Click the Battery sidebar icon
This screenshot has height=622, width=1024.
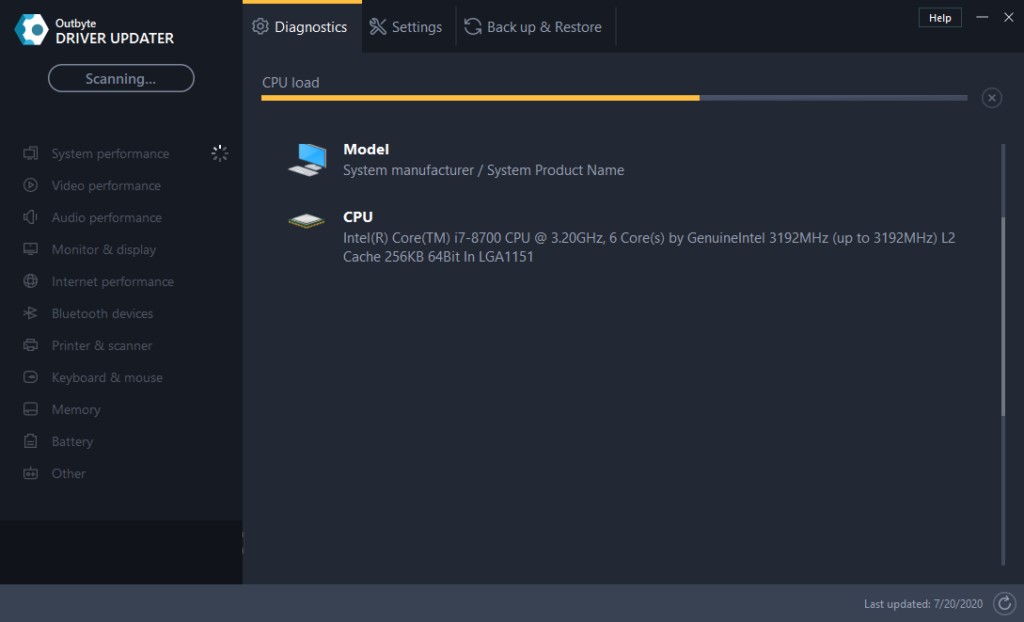[31, 442]
